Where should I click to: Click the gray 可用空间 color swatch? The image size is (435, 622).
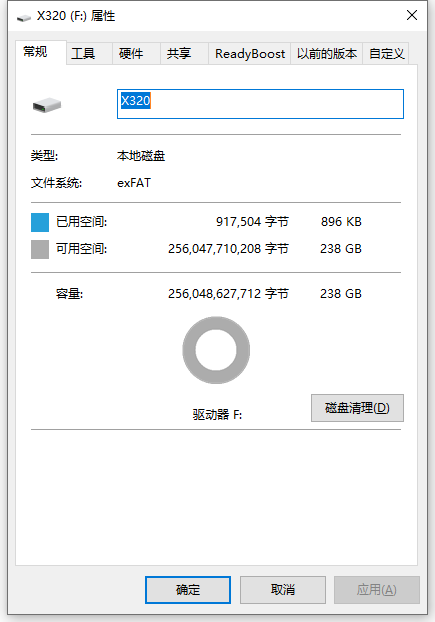[40, 249]
